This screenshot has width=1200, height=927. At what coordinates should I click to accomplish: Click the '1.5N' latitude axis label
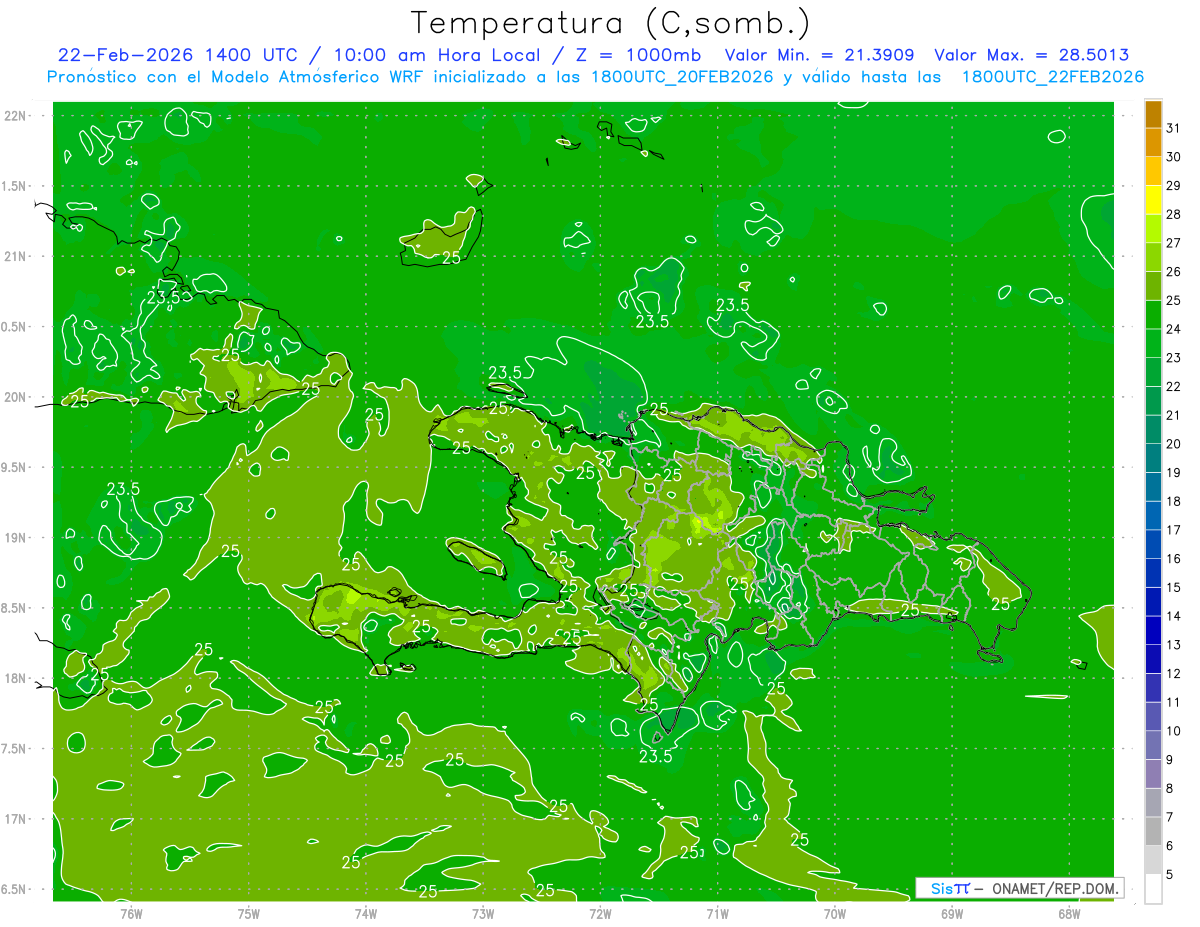pyautogui.click(x=13, y=186)
